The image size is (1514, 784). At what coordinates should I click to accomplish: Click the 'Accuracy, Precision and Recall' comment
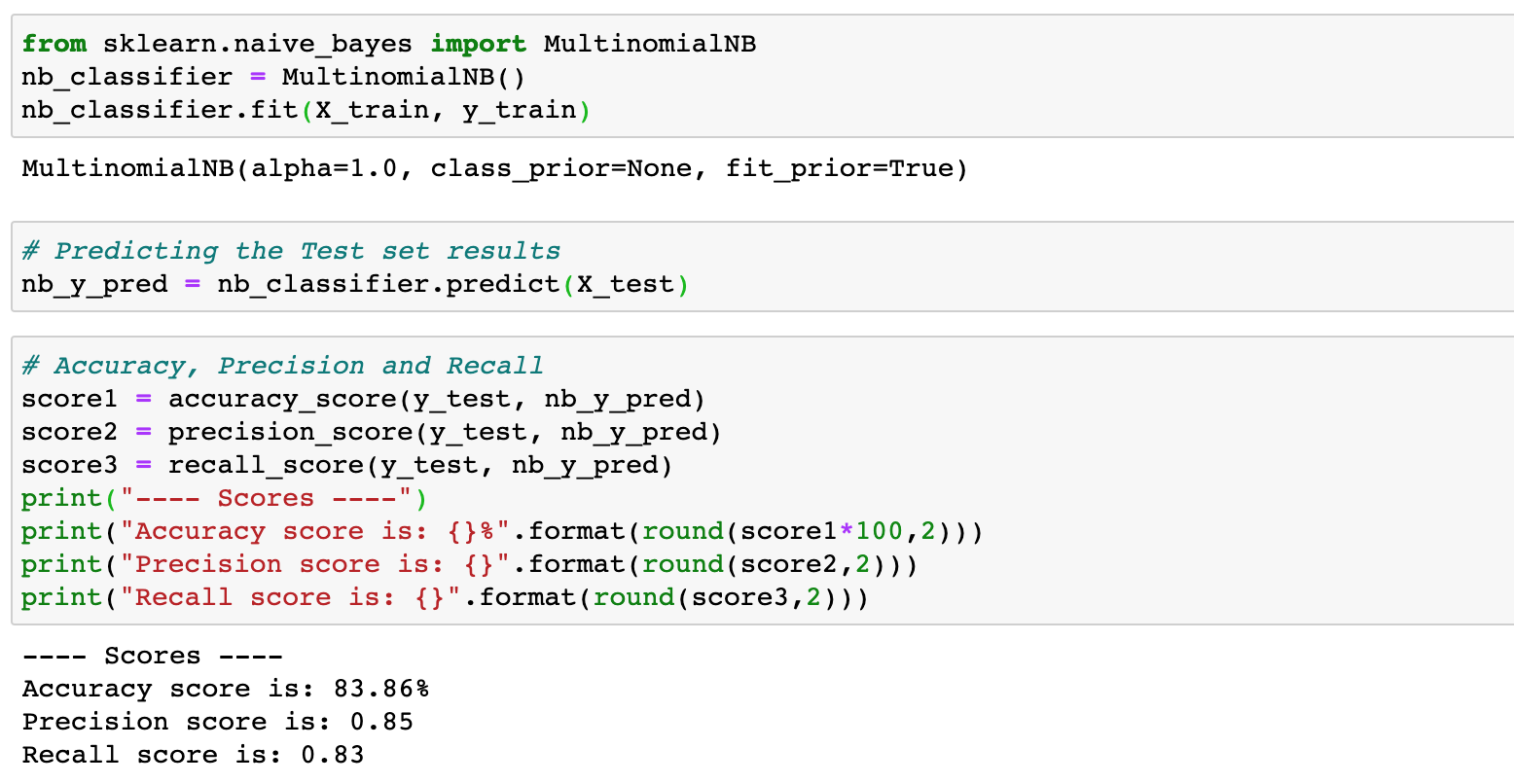pyautogui.click(x=282, y=366)
